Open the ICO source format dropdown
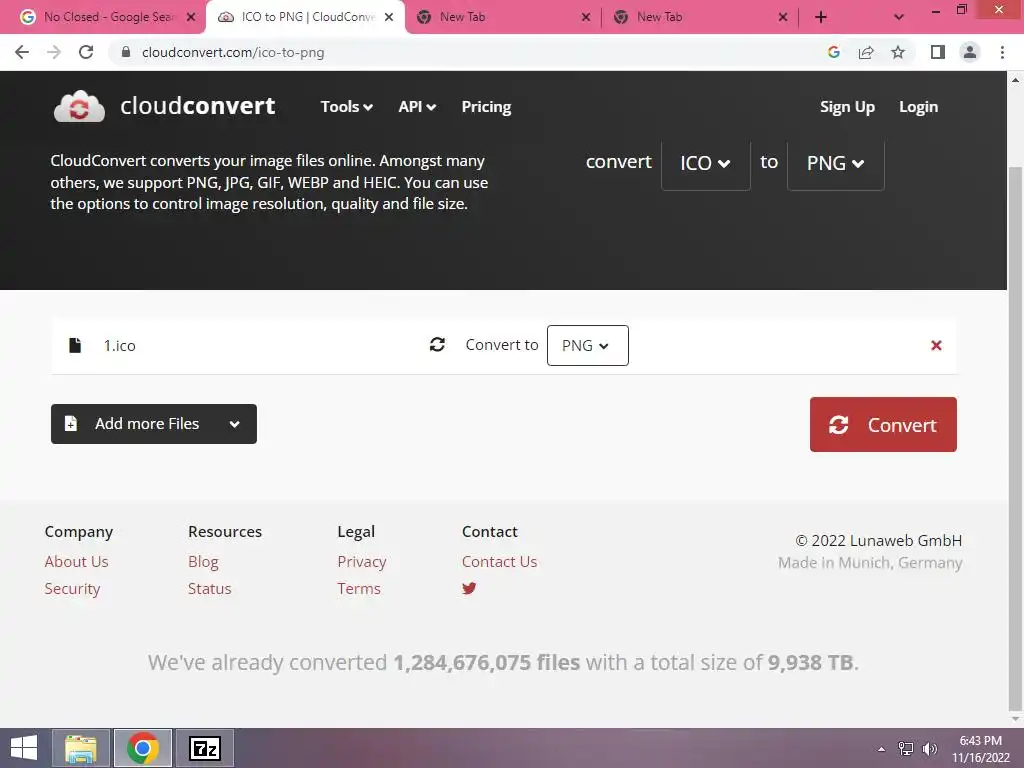Viewport: 1024px width, 768px height. (x=705, y=163)
